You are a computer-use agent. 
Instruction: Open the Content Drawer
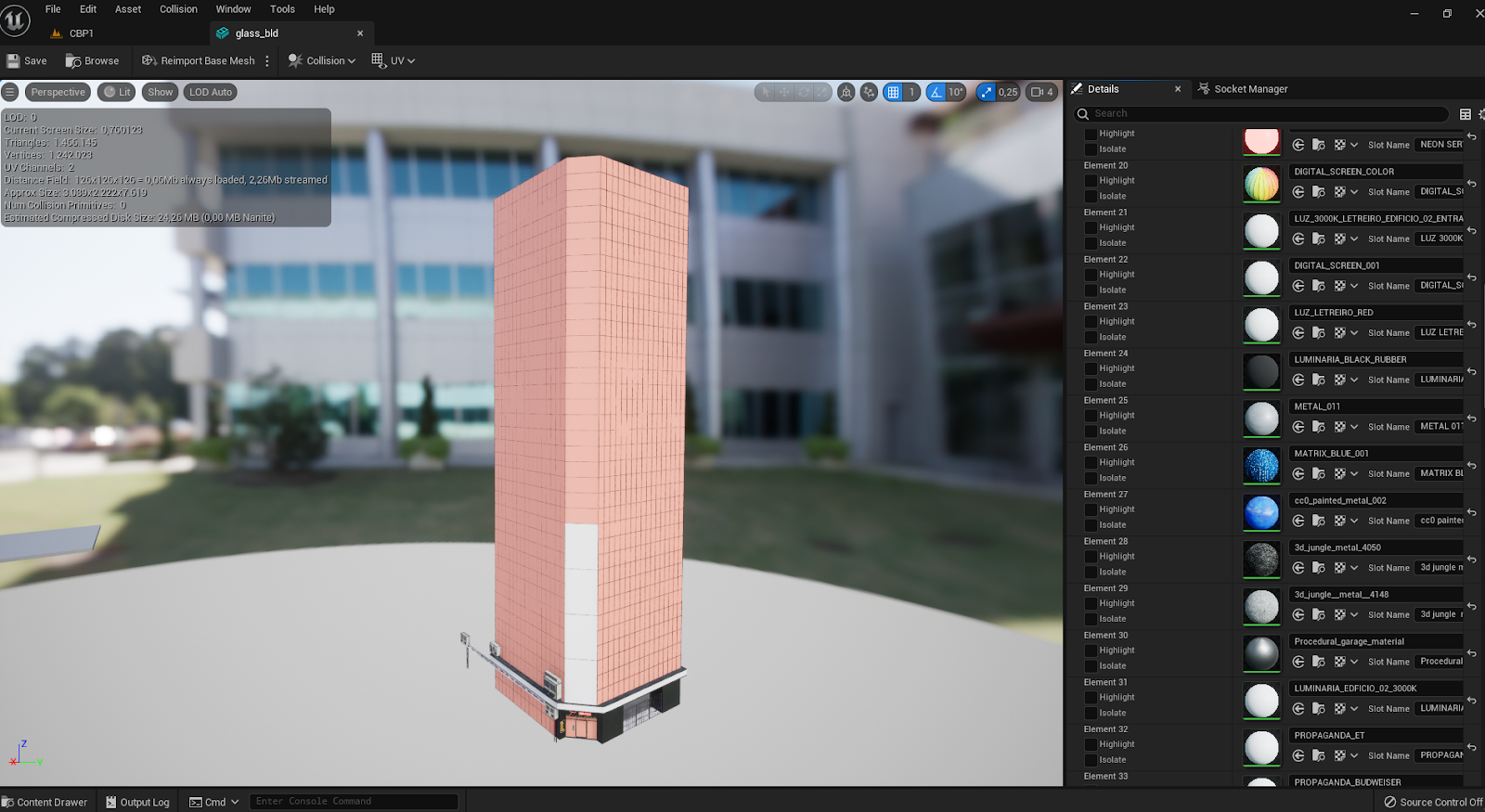[x=45, y=802]
